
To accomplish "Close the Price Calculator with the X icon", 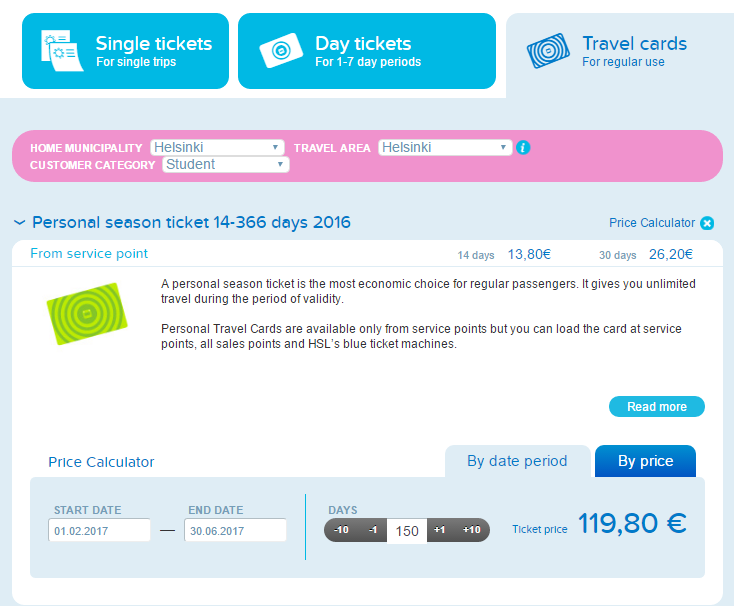I will pyautogui.click(x=707, y=223).
